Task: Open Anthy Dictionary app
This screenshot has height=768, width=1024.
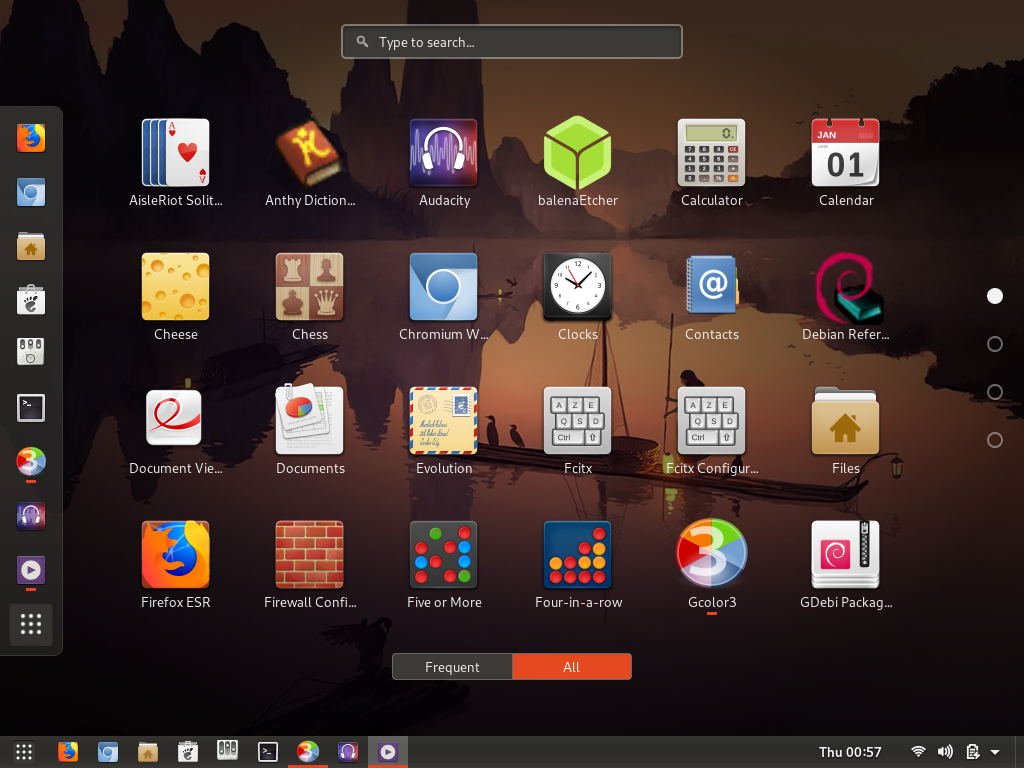Action: click(310, 163)
